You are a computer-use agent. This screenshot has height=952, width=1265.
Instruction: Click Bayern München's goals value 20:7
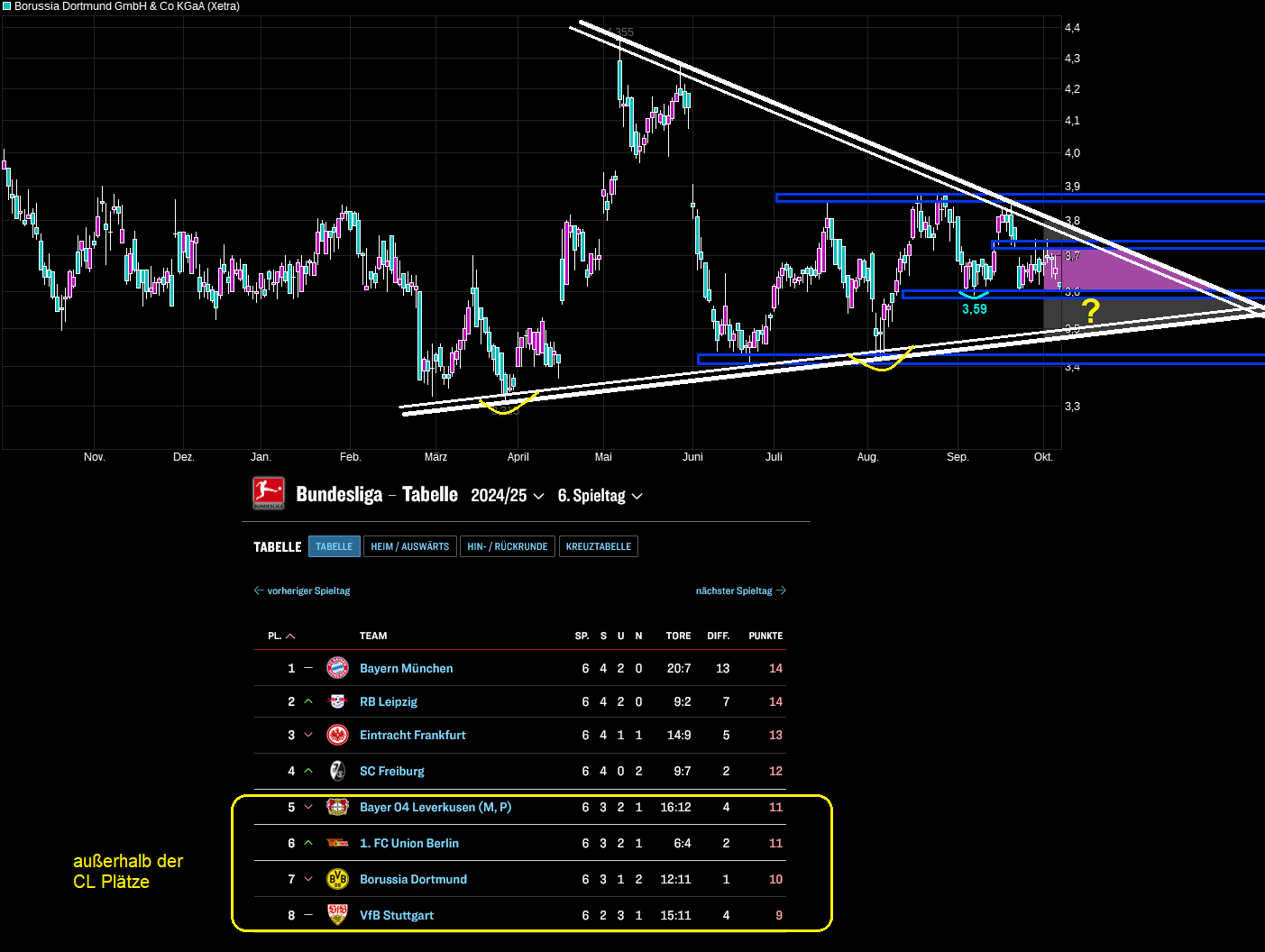(679, 668)
